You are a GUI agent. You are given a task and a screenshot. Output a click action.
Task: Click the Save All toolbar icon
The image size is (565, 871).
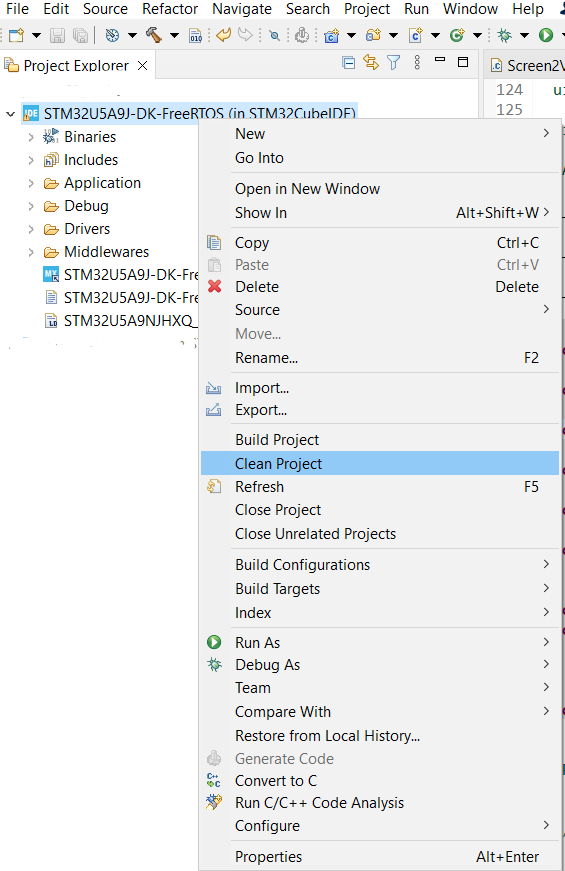[81, 36]
